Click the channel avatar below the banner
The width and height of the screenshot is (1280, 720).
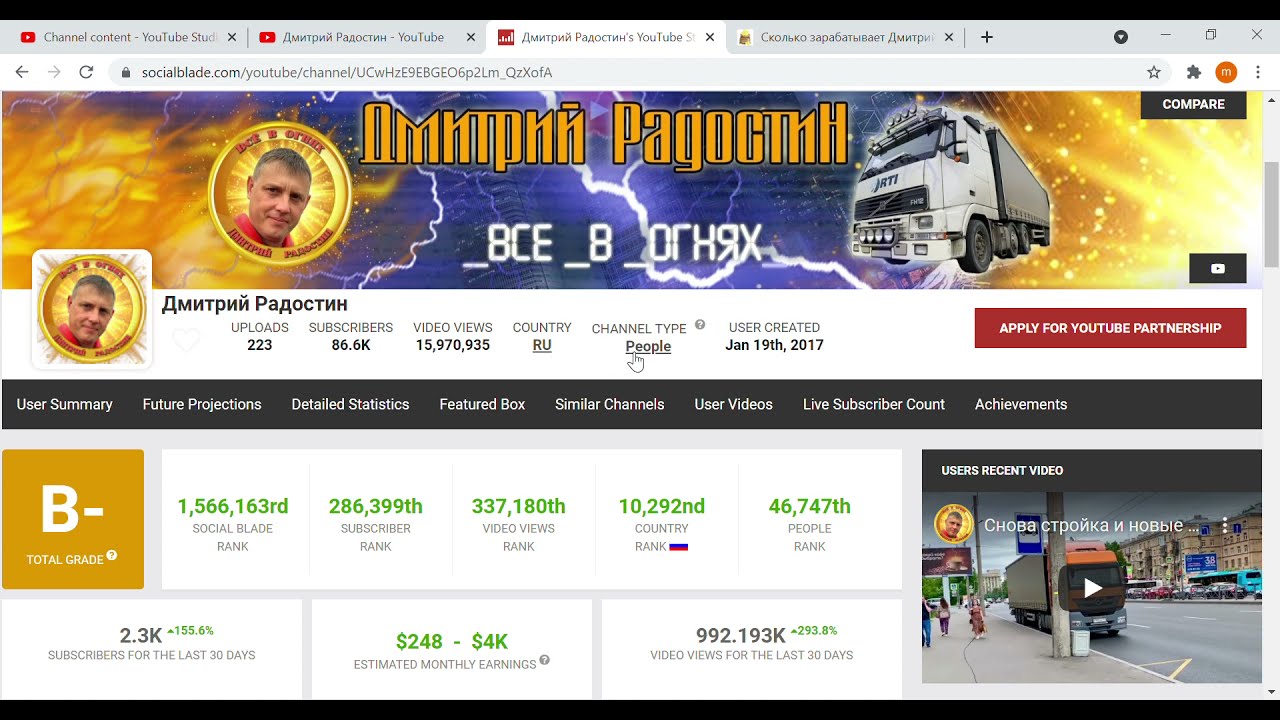[92, 309]
